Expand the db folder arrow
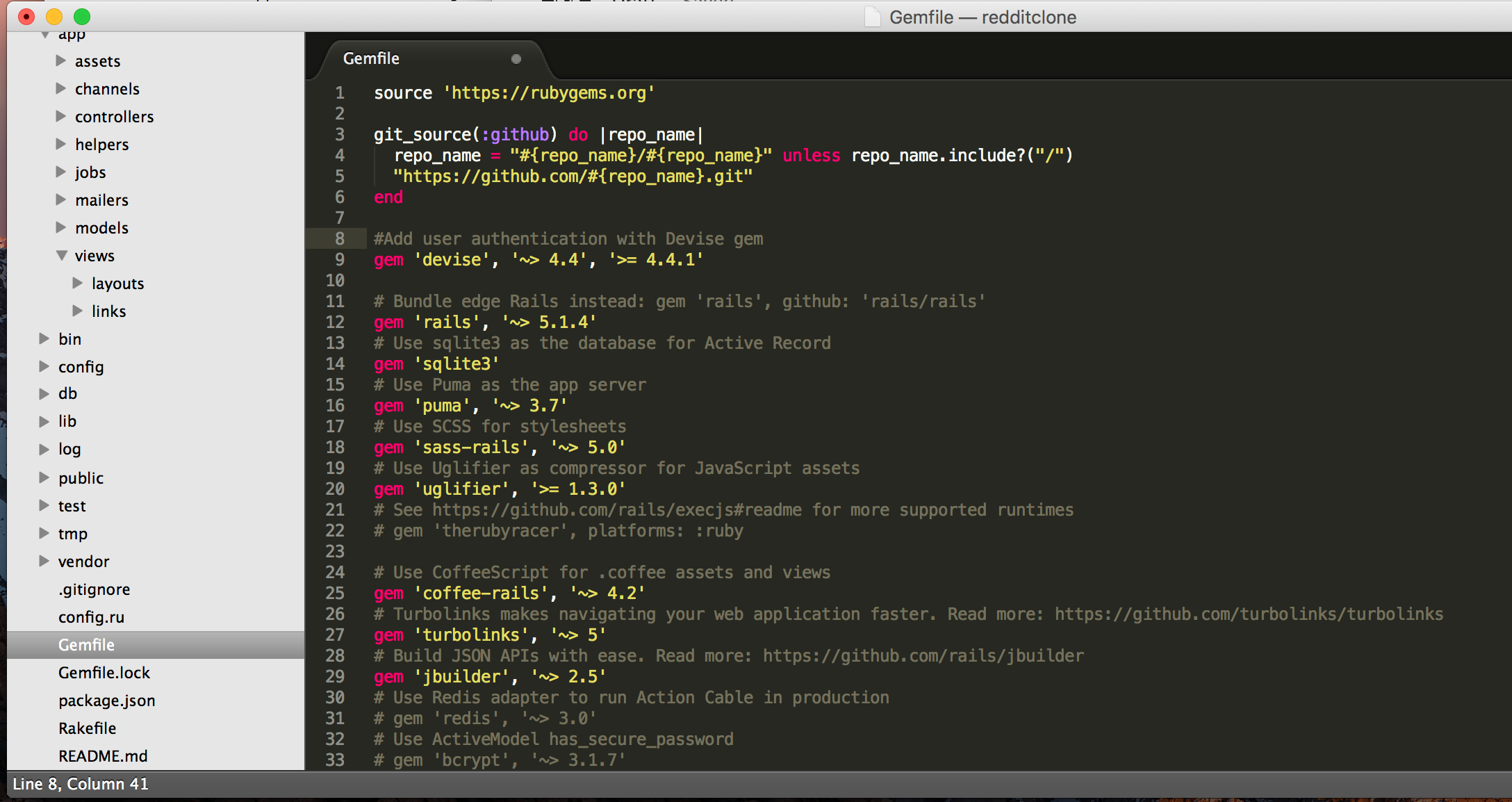Screen dimensions: 1512x802 point(44,393)
